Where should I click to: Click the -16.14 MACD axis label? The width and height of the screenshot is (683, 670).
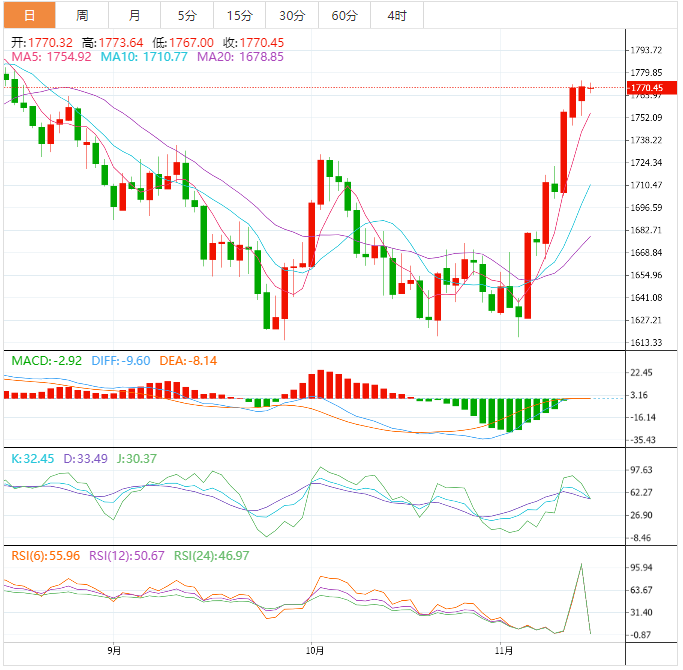click(643, 418)
